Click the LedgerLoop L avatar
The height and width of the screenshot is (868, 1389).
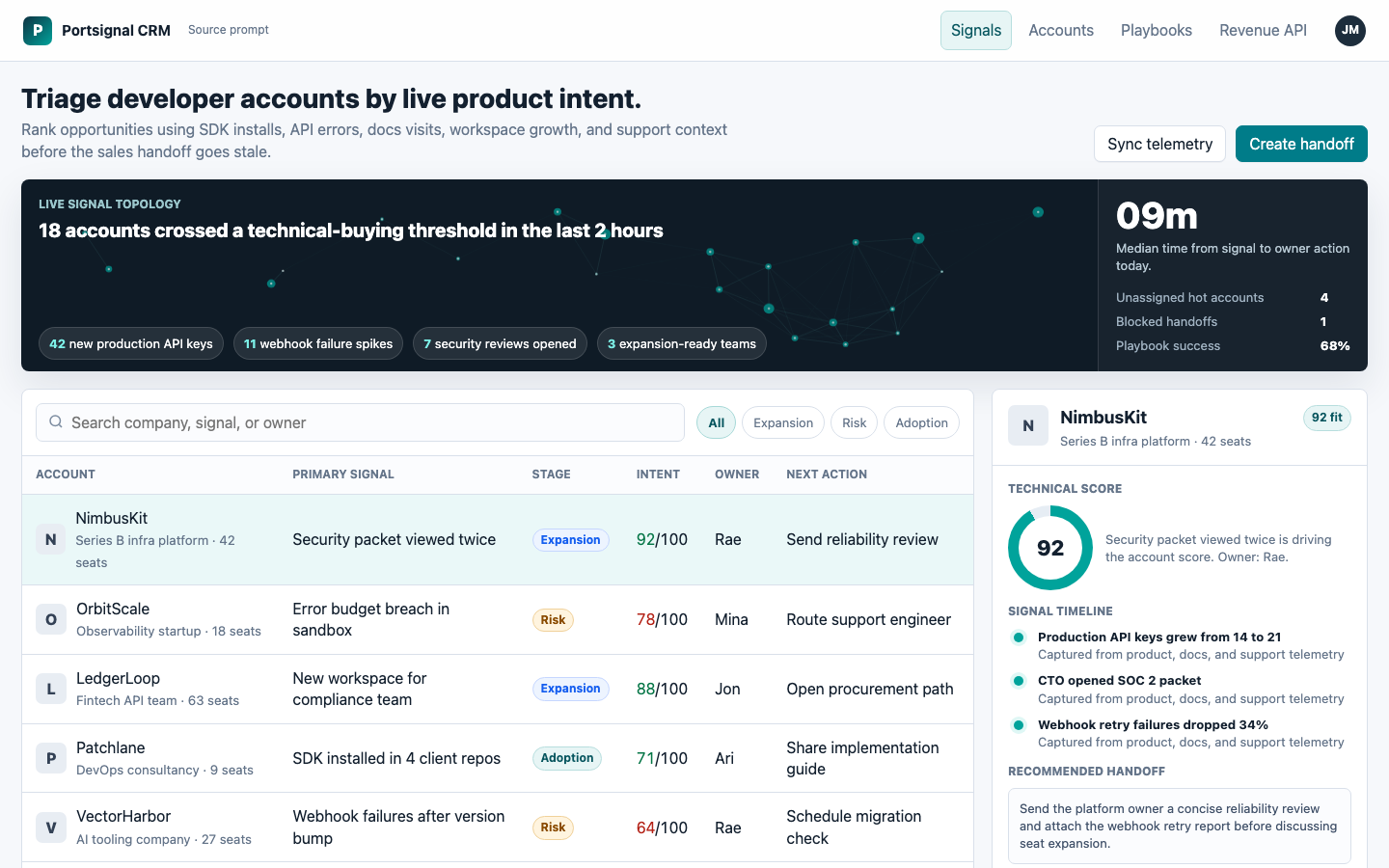(x=51, y=689)
